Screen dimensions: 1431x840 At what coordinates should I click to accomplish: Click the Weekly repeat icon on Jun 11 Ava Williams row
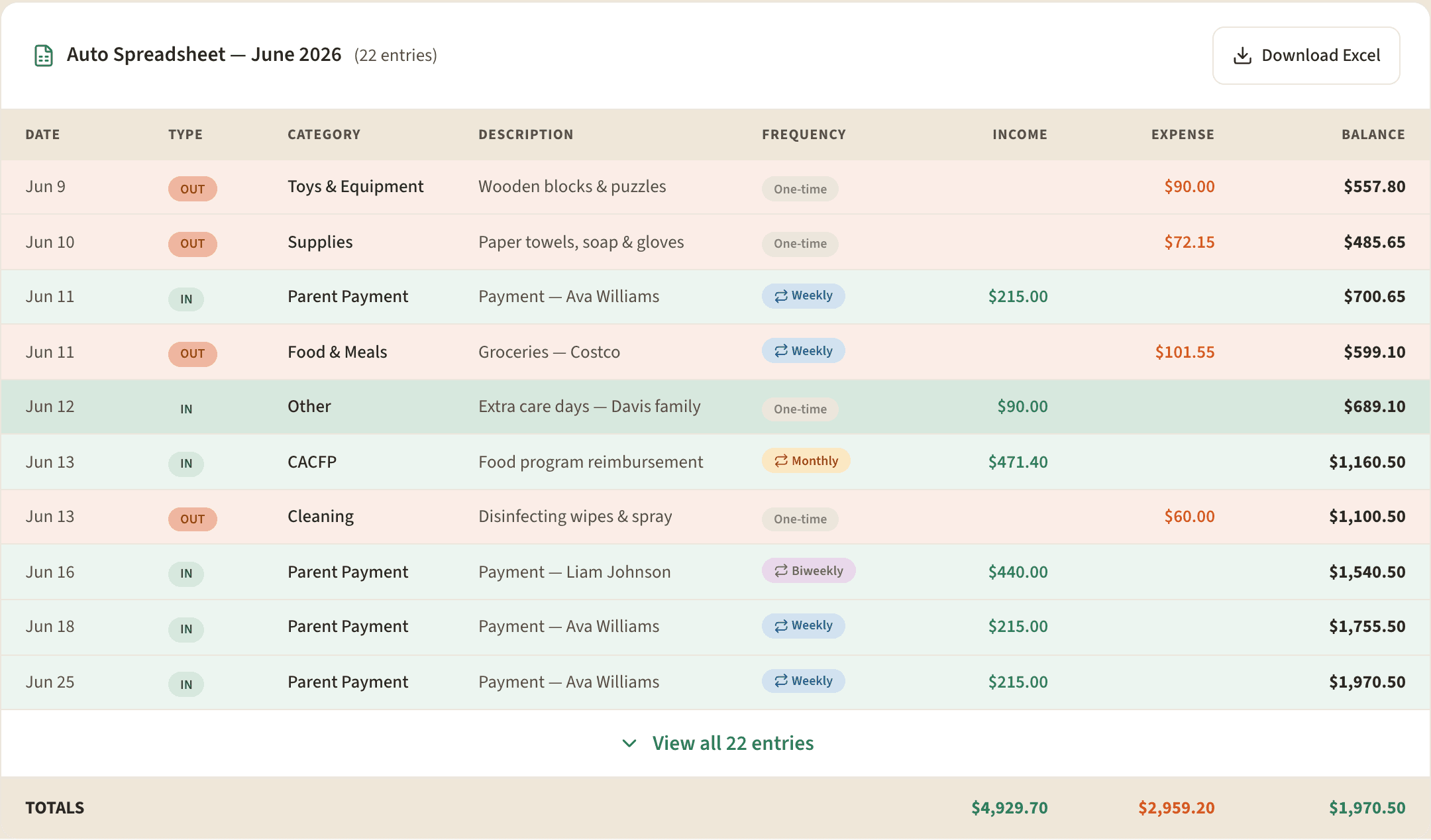click(781, 296)
